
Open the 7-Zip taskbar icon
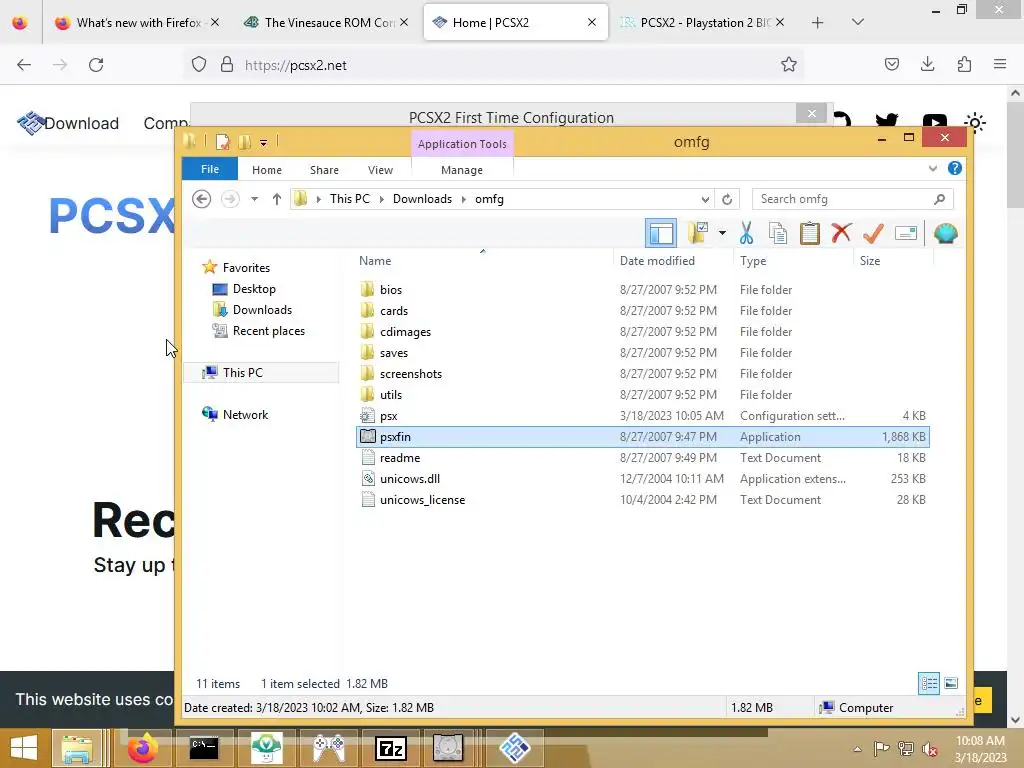click(391, 748)
